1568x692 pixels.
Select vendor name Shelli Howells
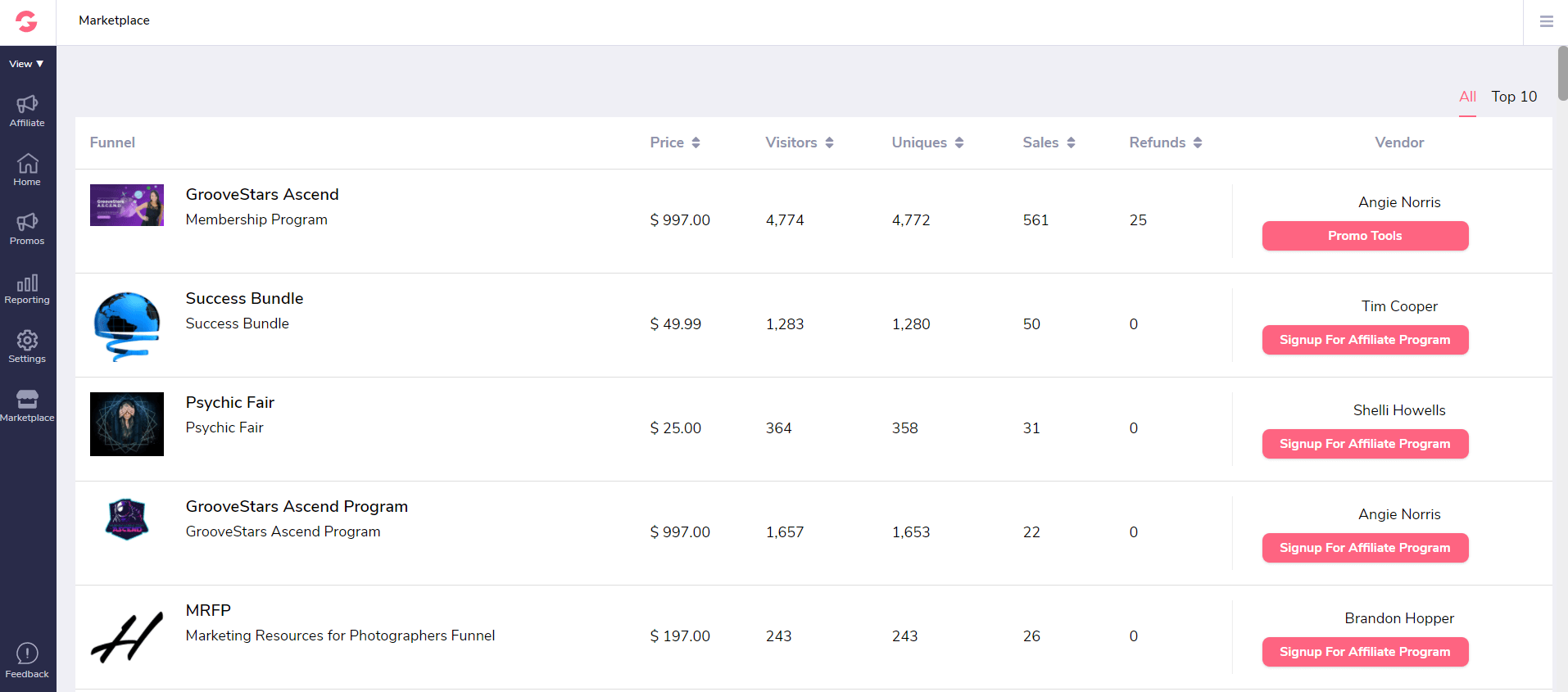(1399, 410)
